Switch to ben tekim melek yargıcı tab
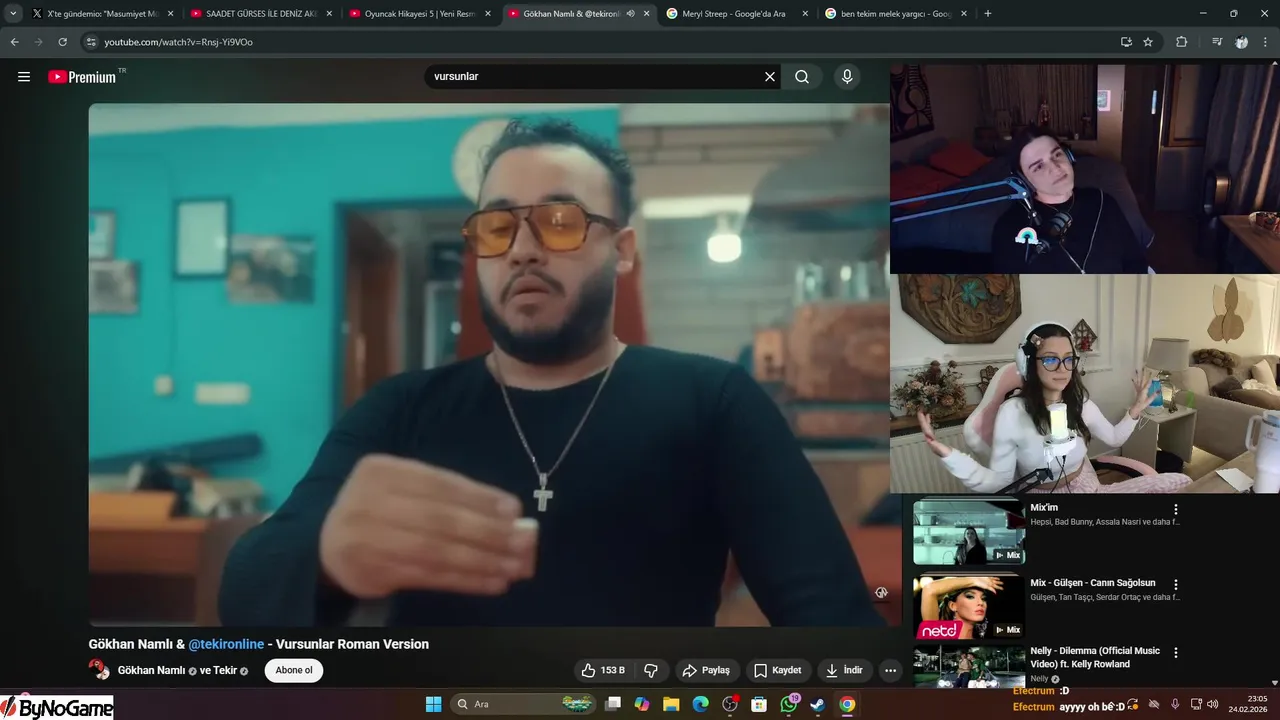Viewport: 1280px width, 720px height. click(895, 14)
